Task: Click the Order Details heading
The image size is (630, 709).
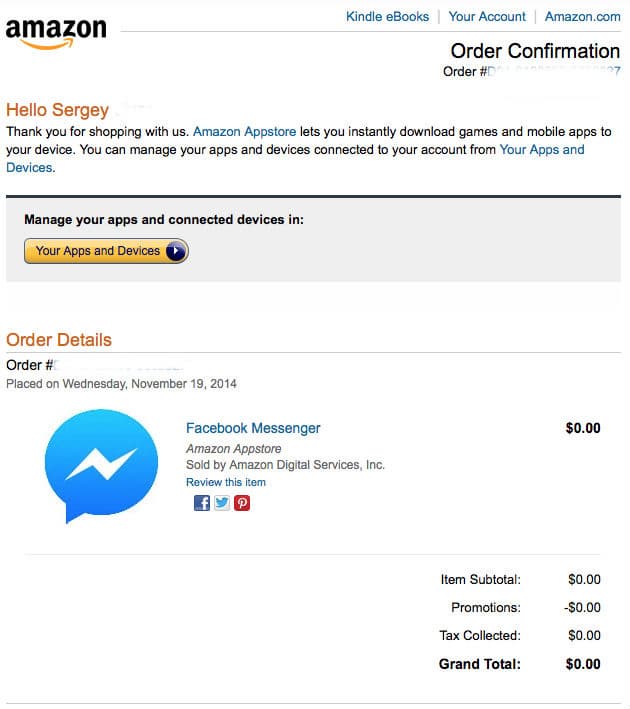Action: [59, 340]
